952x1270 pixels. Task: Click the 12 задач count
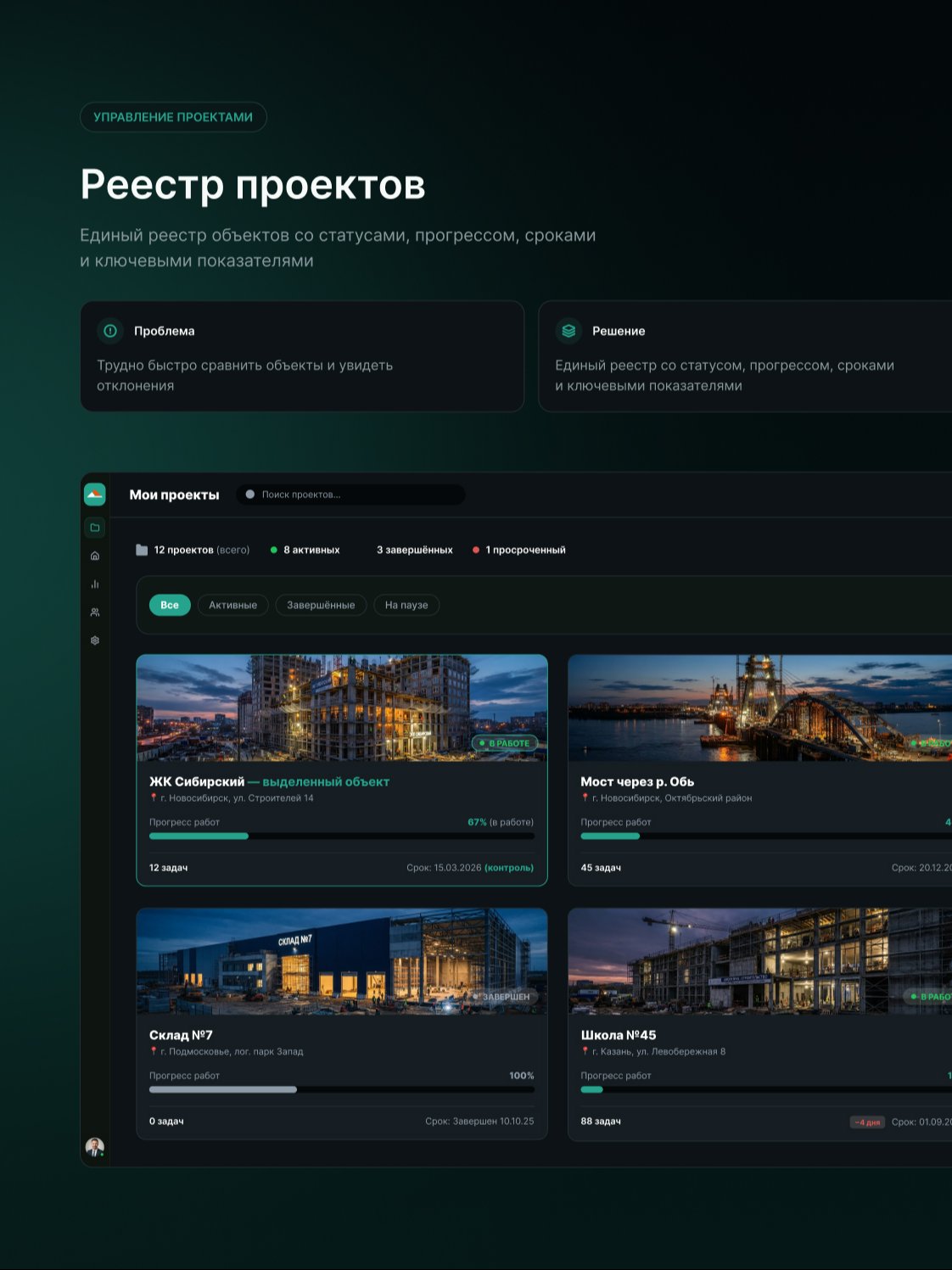tap(169, 868)
